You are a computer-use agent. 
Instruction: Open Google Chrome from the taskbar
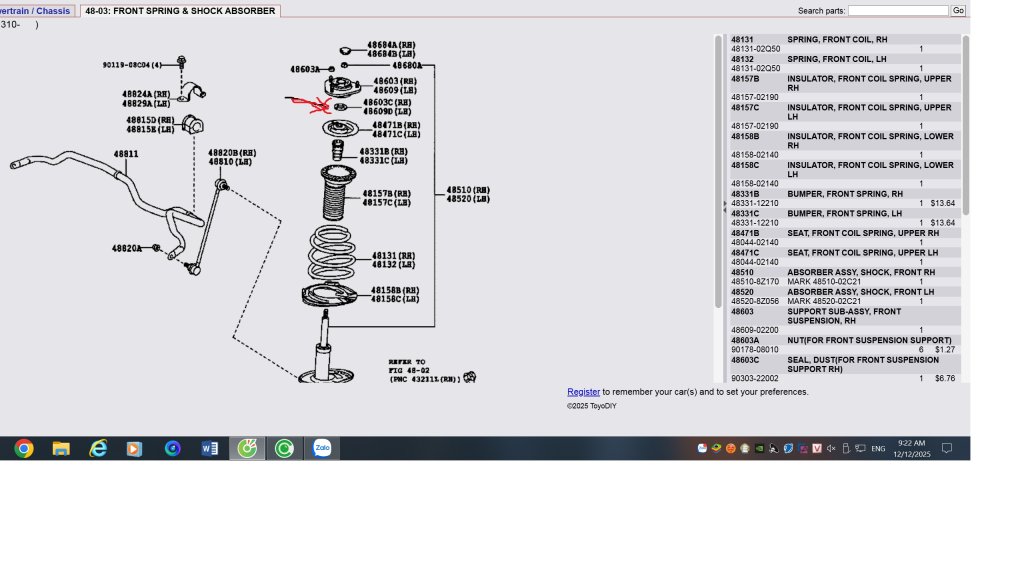click(x=24, y=449)
